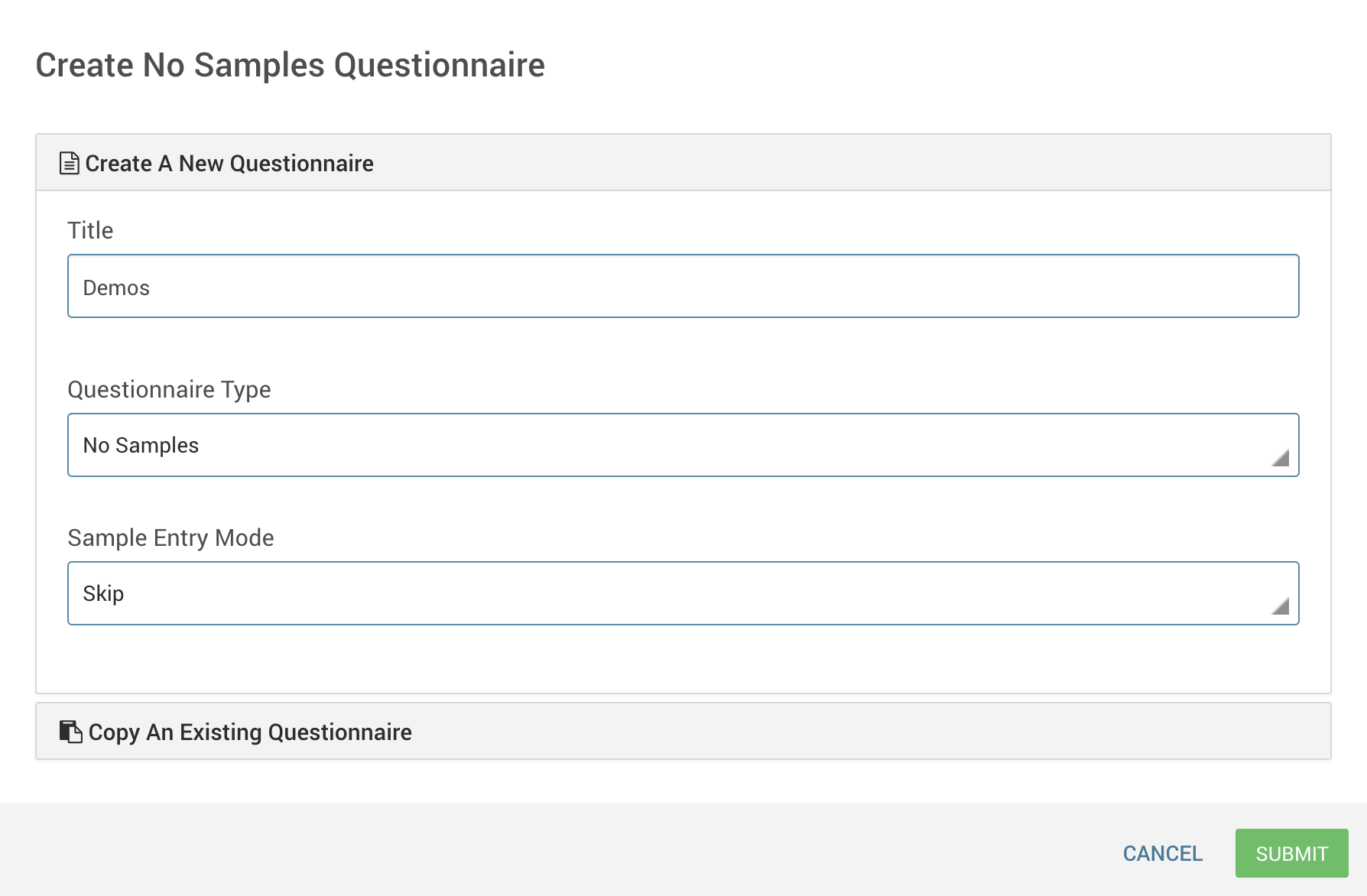This screenshot has height=896, width=1367.
Task: Open the Sample Entry Mode select box
Action: 682,593
